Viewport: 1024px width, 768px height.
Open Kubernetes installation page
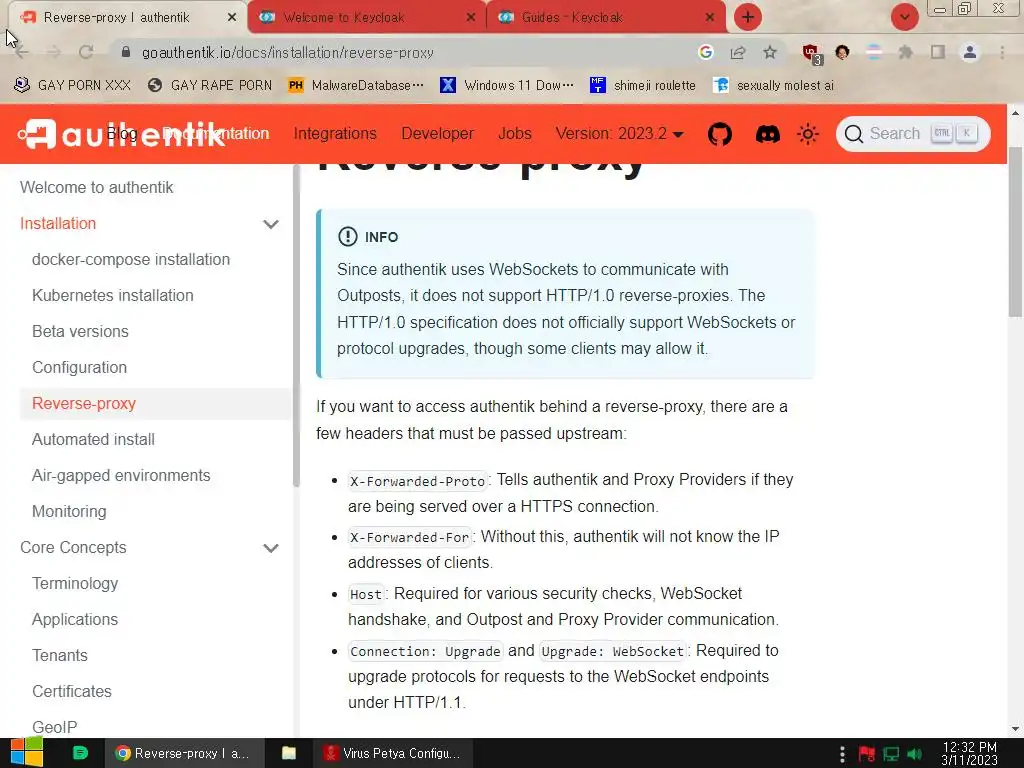(x=112, y=295)
